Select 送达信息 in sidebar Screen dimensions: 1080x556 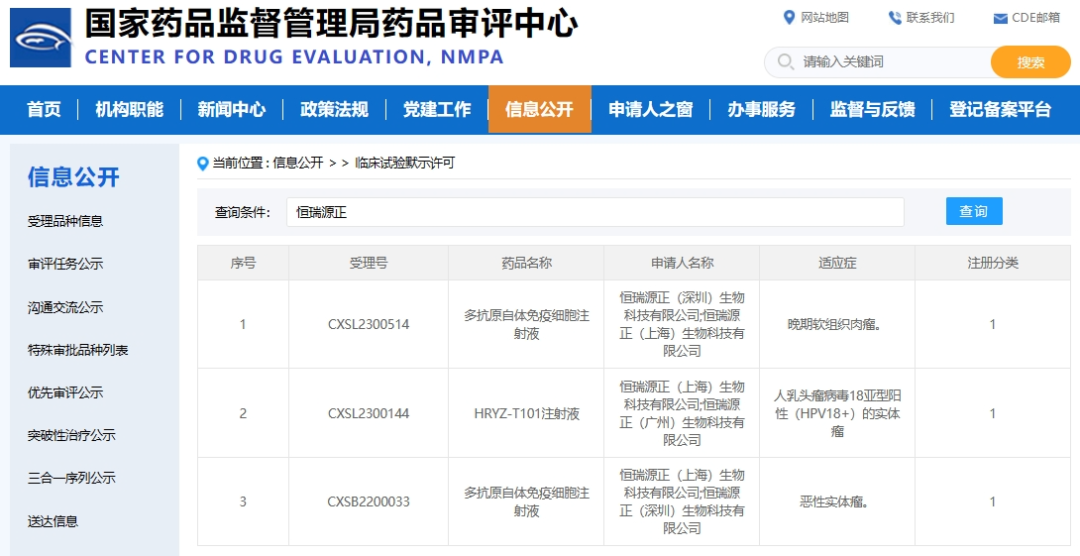(x=53, y=521)
